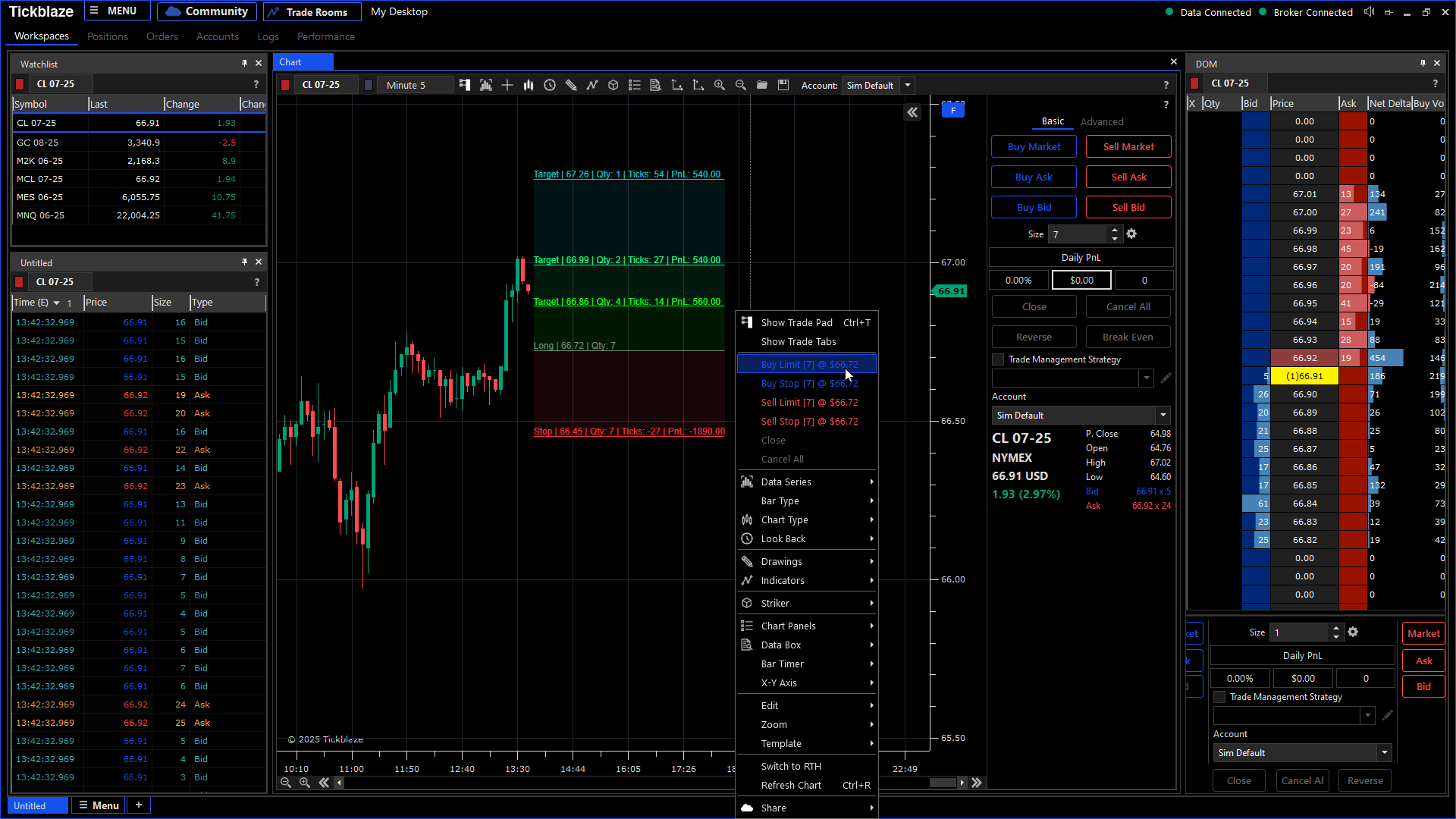Open the trade pad icon in chart toolbar
The height and width of the screenshot is (819, 1456).
coord(464,85)
